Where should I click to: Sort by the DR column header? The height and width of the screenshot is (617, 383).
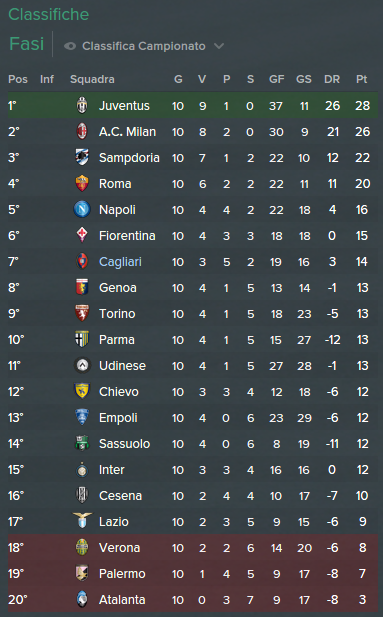[332, 79]
